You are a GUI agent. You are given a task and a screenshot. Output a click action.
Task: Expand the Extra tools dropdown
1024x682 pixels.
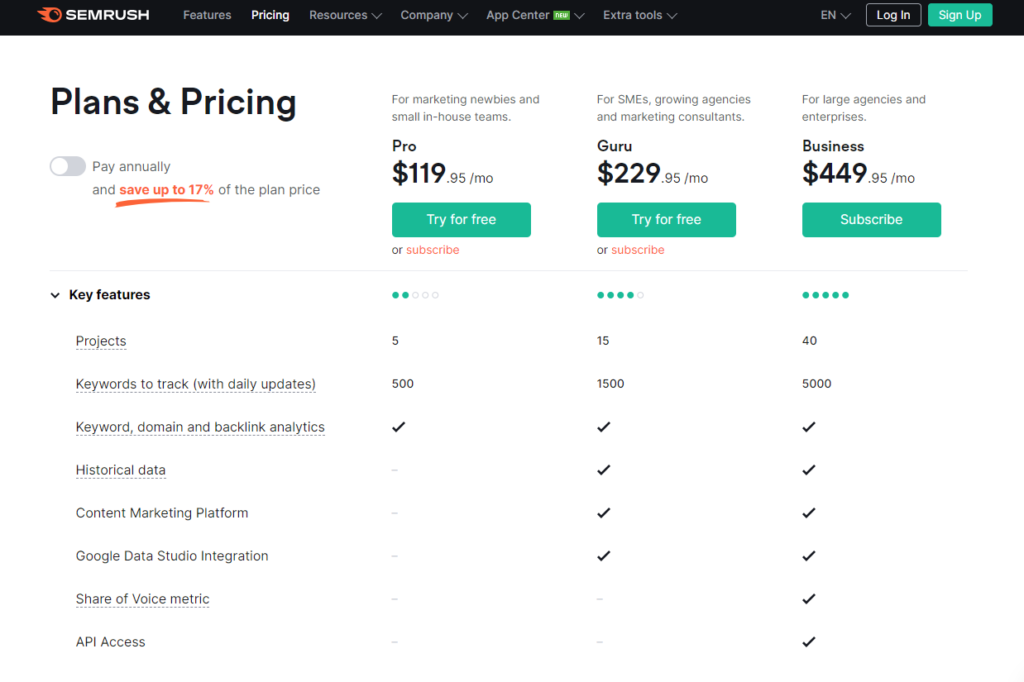pyautogui.click(x=640, y=15)
